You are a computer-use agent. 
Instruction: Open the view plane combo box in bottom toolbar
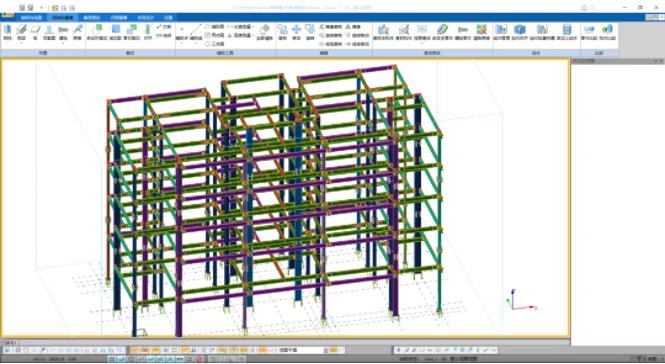click(x=303, y=350)
